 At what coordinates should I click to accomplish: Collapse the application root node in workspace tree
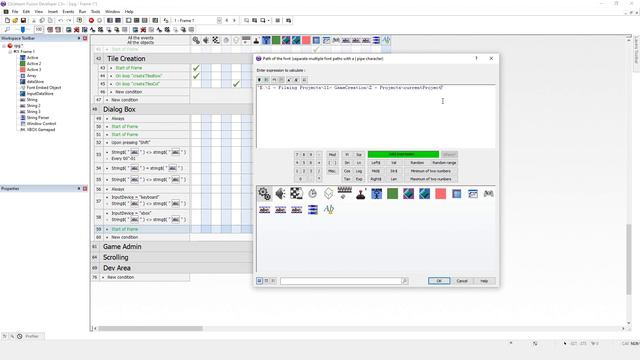pyautogui.click(x=4, y=46)
